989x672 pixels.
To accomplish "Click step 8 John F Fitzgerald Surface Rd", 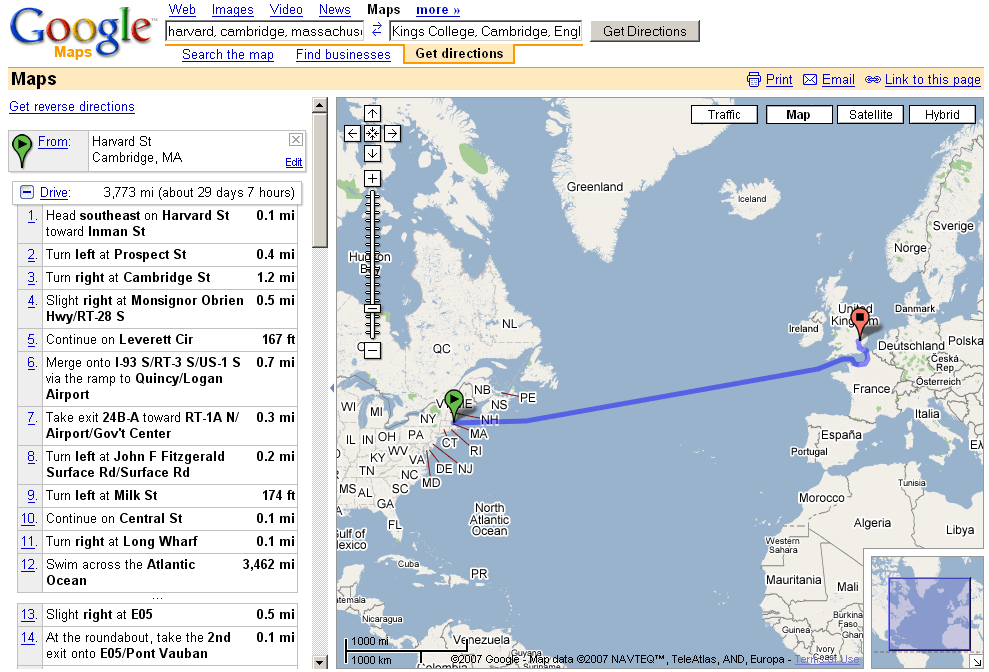I will (x=158, y=464).
